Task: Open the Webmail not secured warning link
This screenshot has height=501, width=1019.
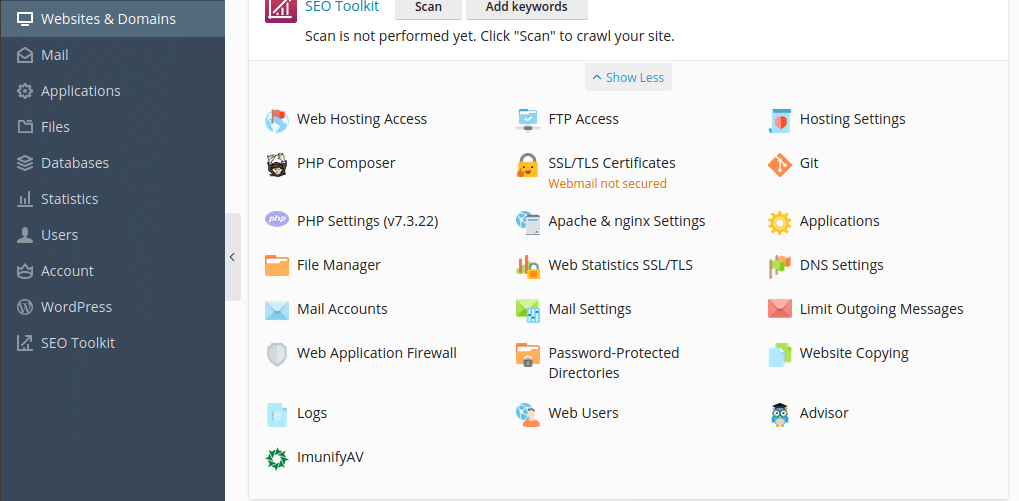Action: (x=608, y=184)
